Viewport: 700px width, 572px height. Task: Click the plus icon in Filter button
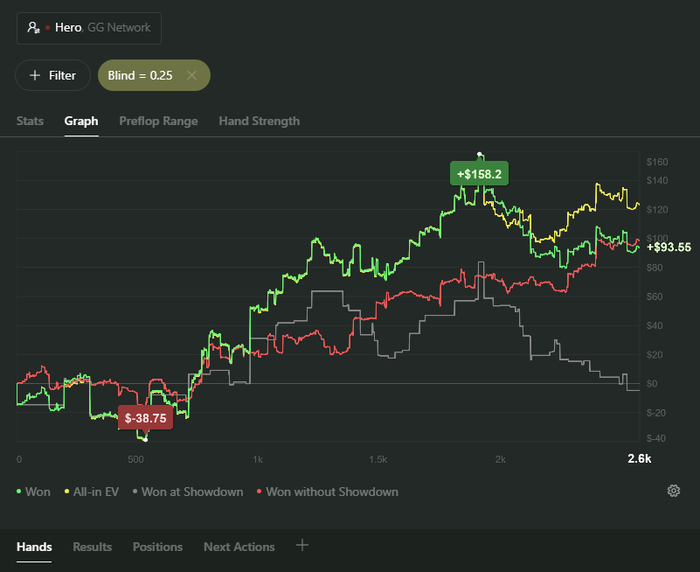tap(35, 75)
